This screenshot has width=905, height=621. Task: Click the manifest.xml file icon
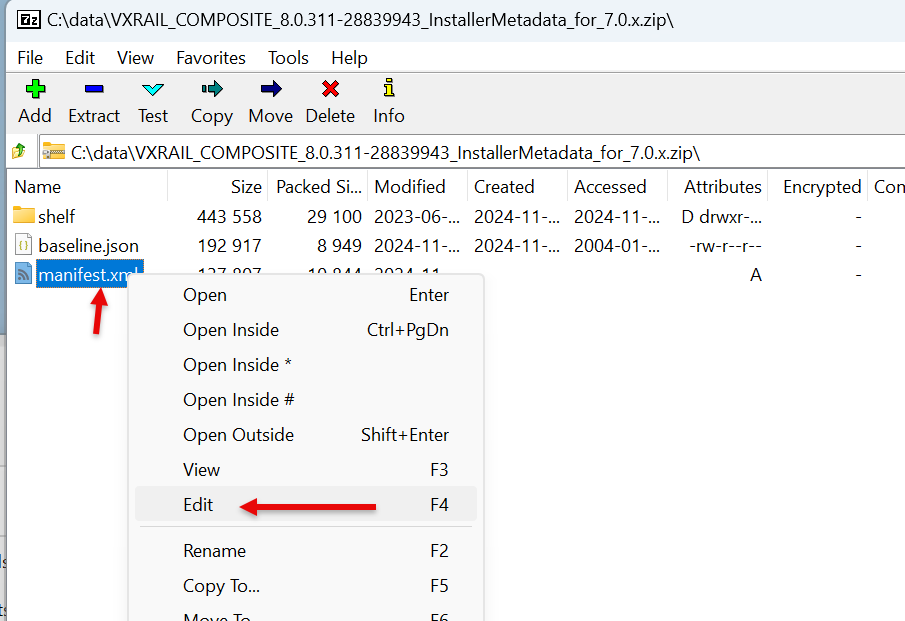point(23,274)
